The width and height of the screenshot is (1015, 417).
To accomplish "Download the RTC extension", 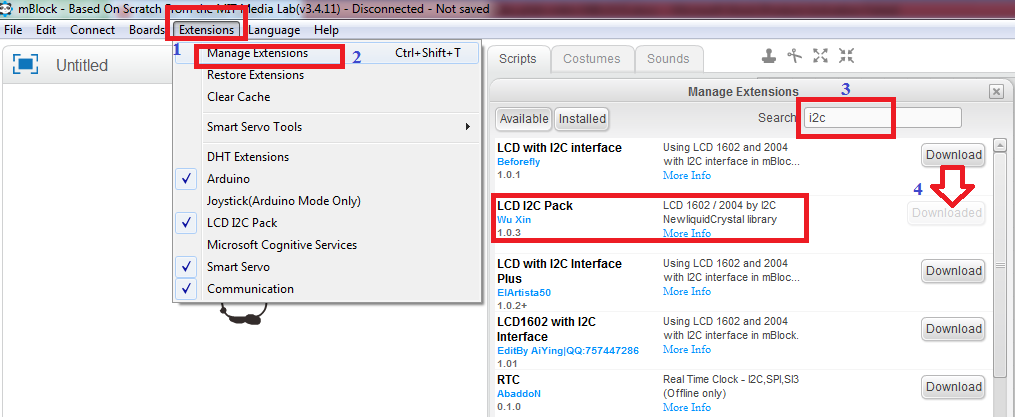I will (954, 387).
